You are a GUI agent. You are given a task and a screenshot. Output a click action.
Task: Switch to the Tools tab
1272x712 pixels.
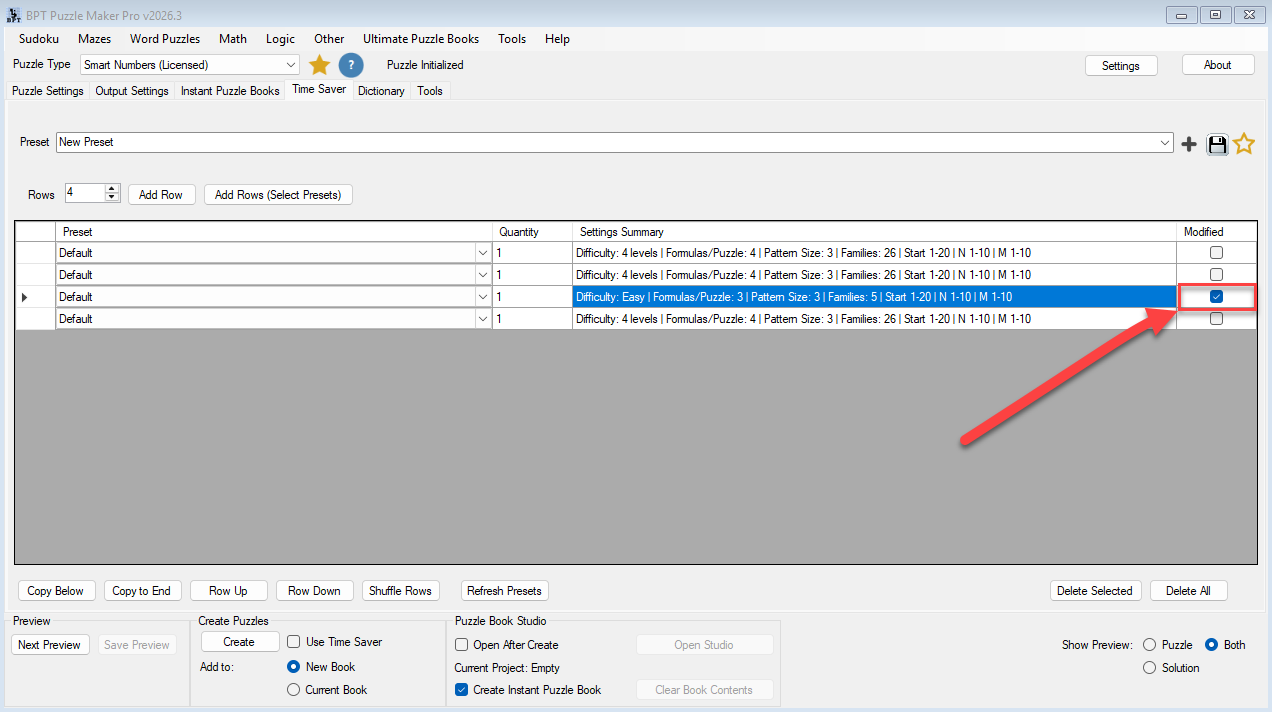(x=430, y=91)
